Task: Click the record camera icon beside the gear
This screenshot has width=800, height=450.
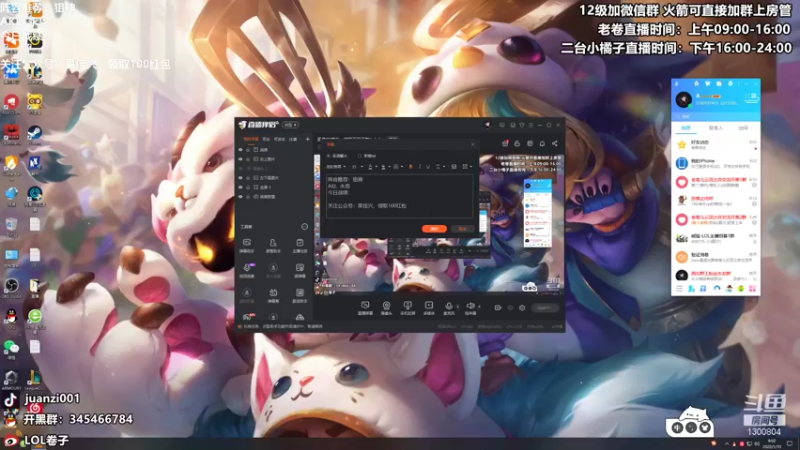Action: point(498,308)
